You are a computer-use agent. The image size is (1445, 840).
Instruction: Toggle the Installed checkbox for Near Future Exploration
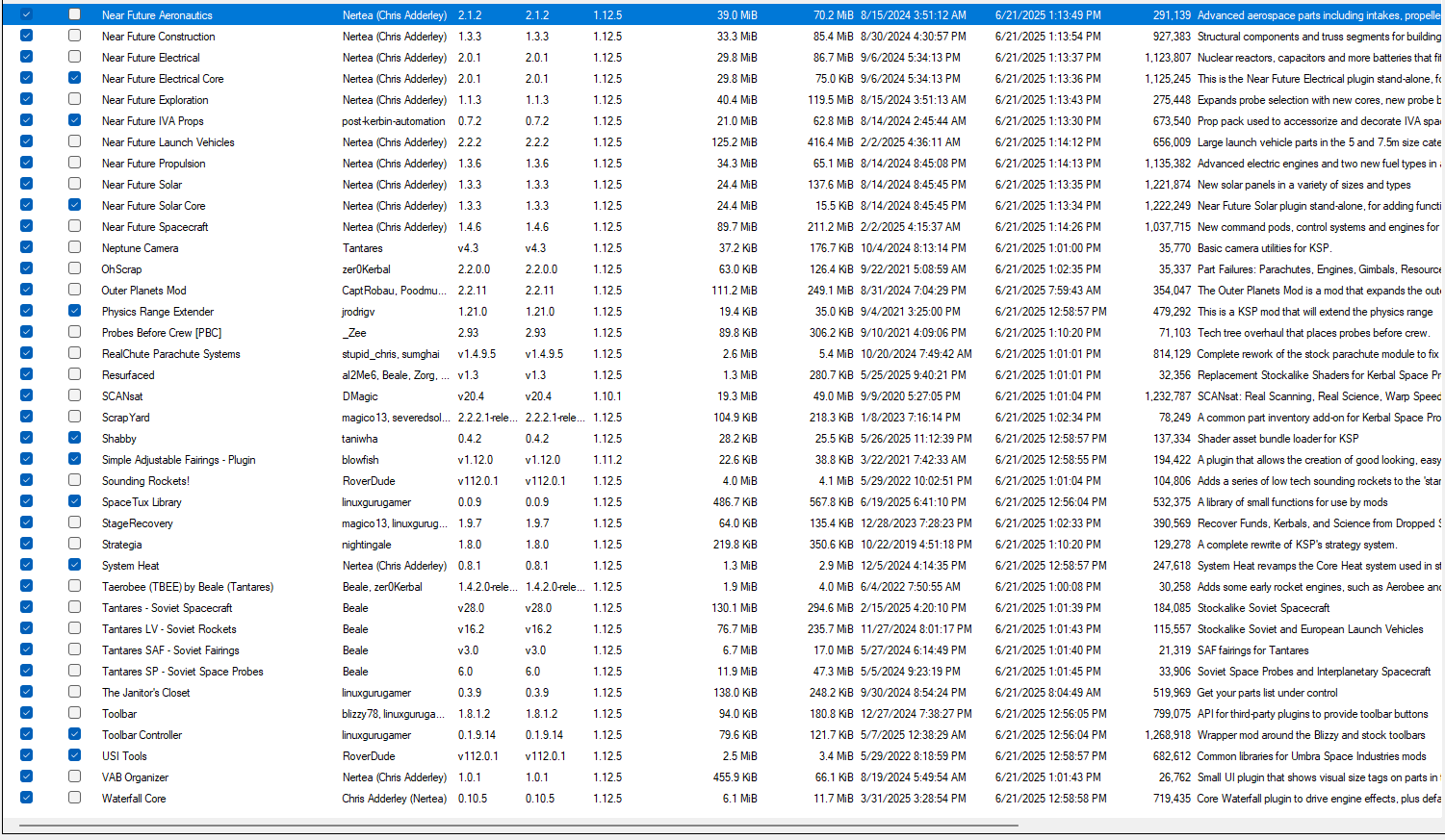tap(26, 99)
